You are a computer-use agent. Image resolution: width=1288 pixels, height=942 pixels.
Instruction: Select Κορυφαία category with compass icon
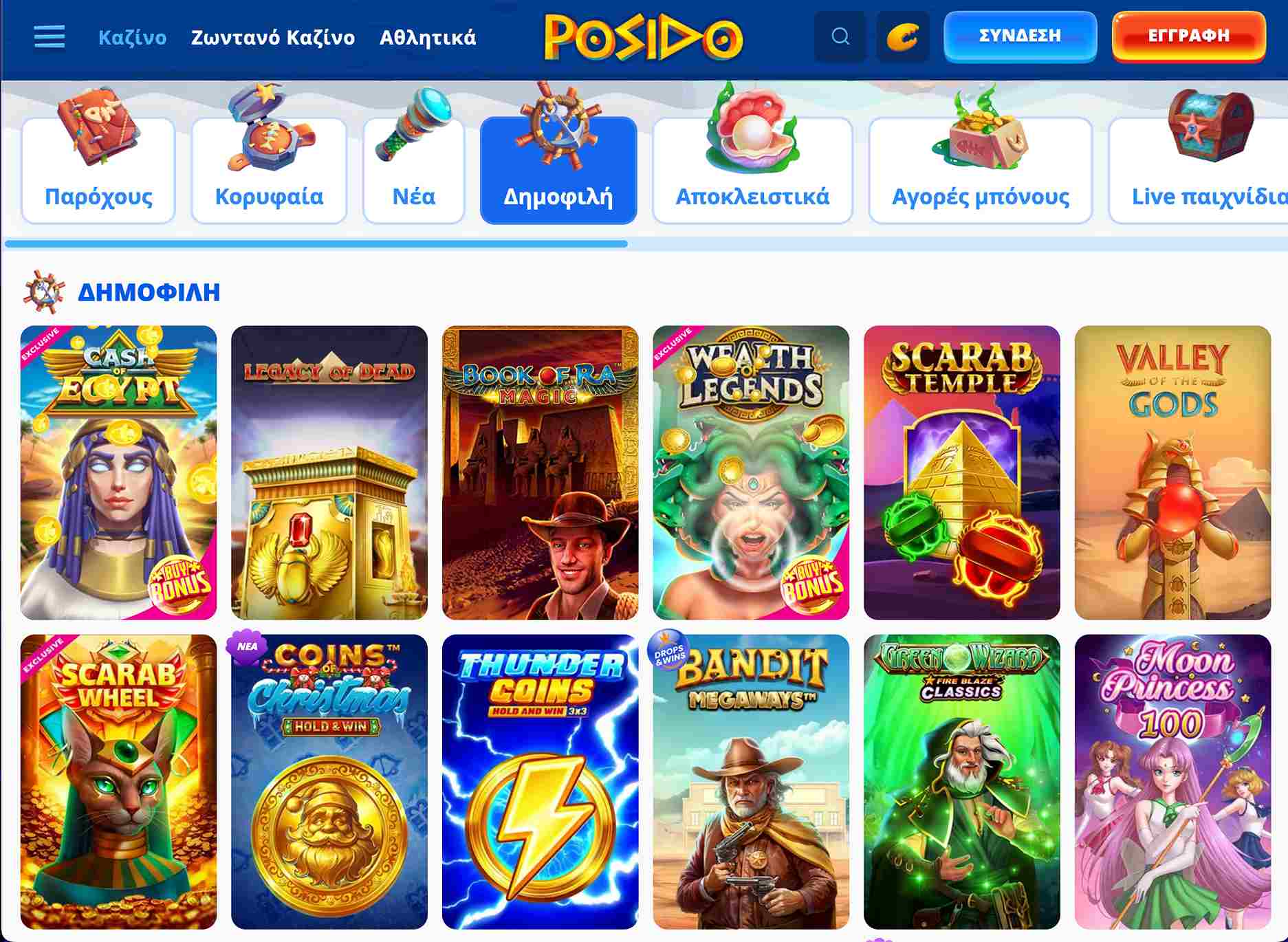click(x=269, y=170)
